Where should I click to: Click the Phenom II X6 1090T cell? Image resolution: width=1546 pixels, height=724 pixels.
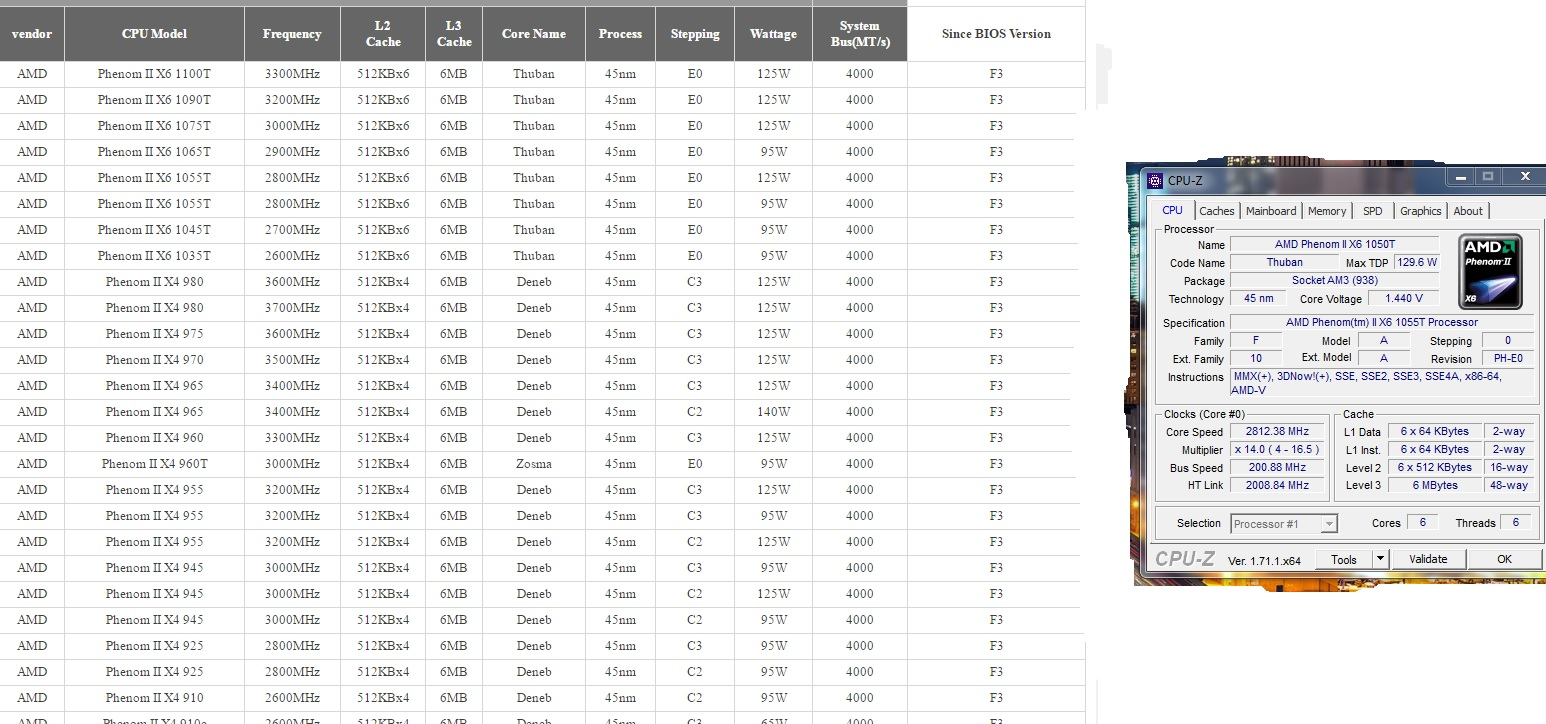(x=154, y=100)
